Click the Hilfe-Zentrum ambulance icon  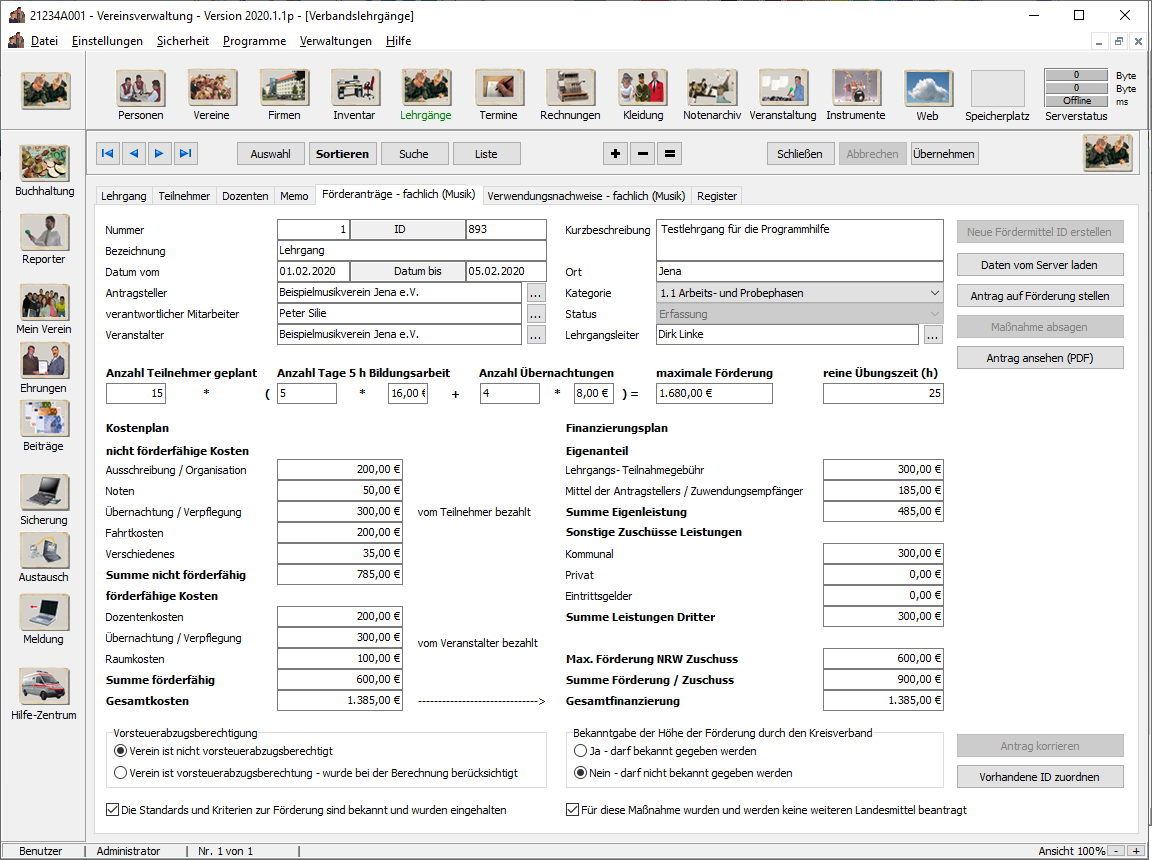(45, 687)
